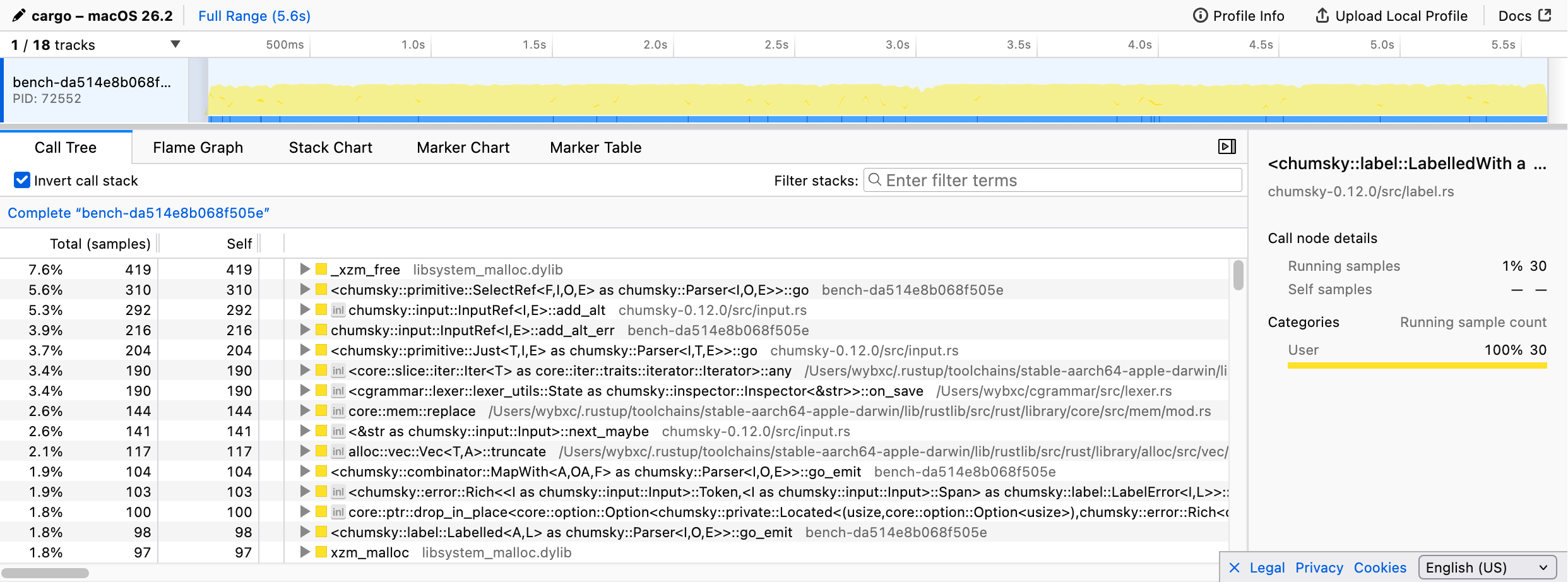Switch to the Marker Chart tab

463,148
